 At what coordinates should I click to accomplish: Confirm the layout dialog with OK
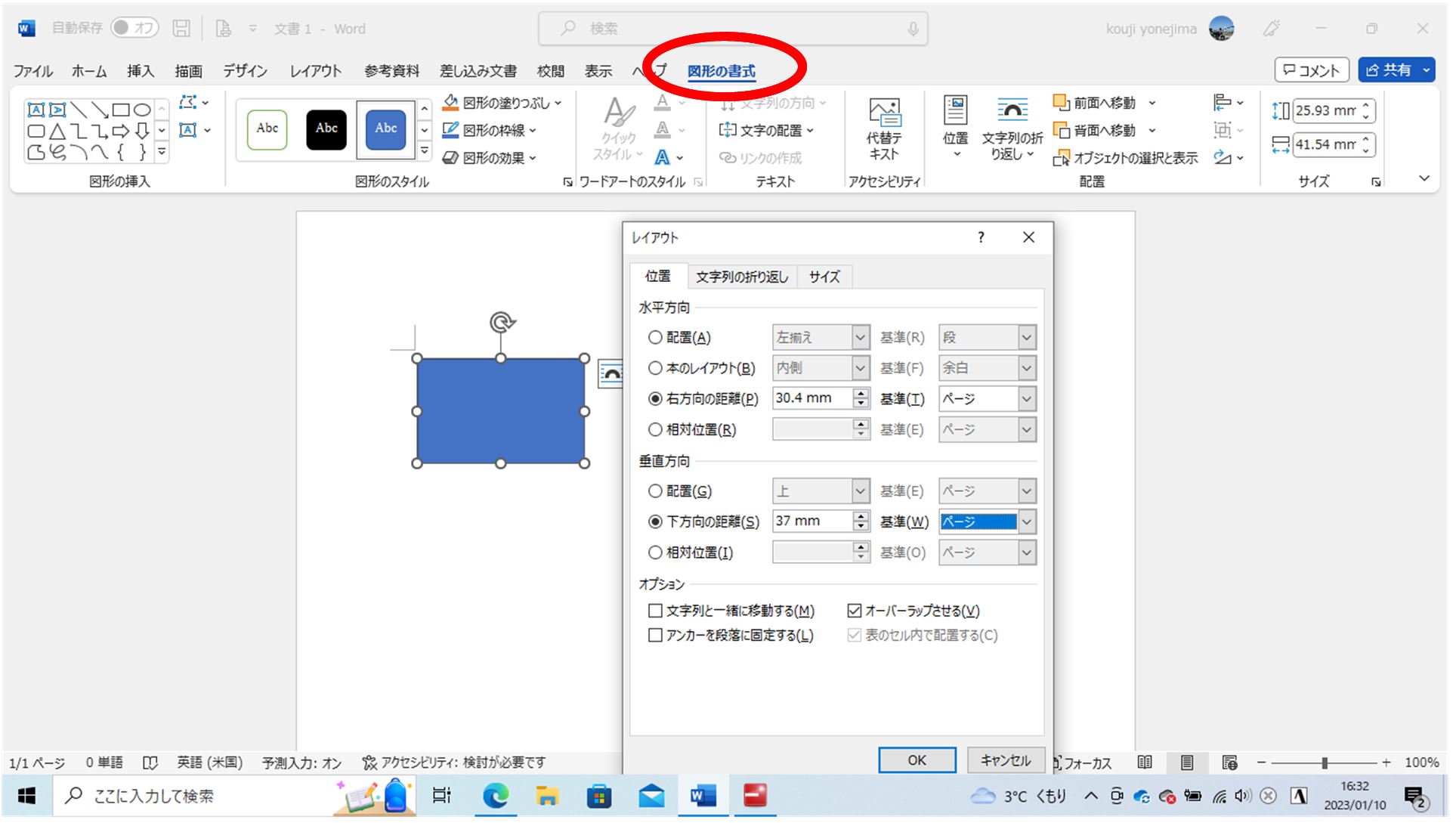pos(917,760)
